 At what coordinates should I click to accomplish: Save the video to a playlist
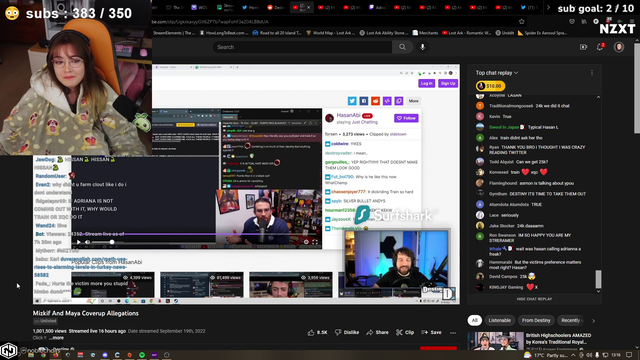click(x=431, y=332)
